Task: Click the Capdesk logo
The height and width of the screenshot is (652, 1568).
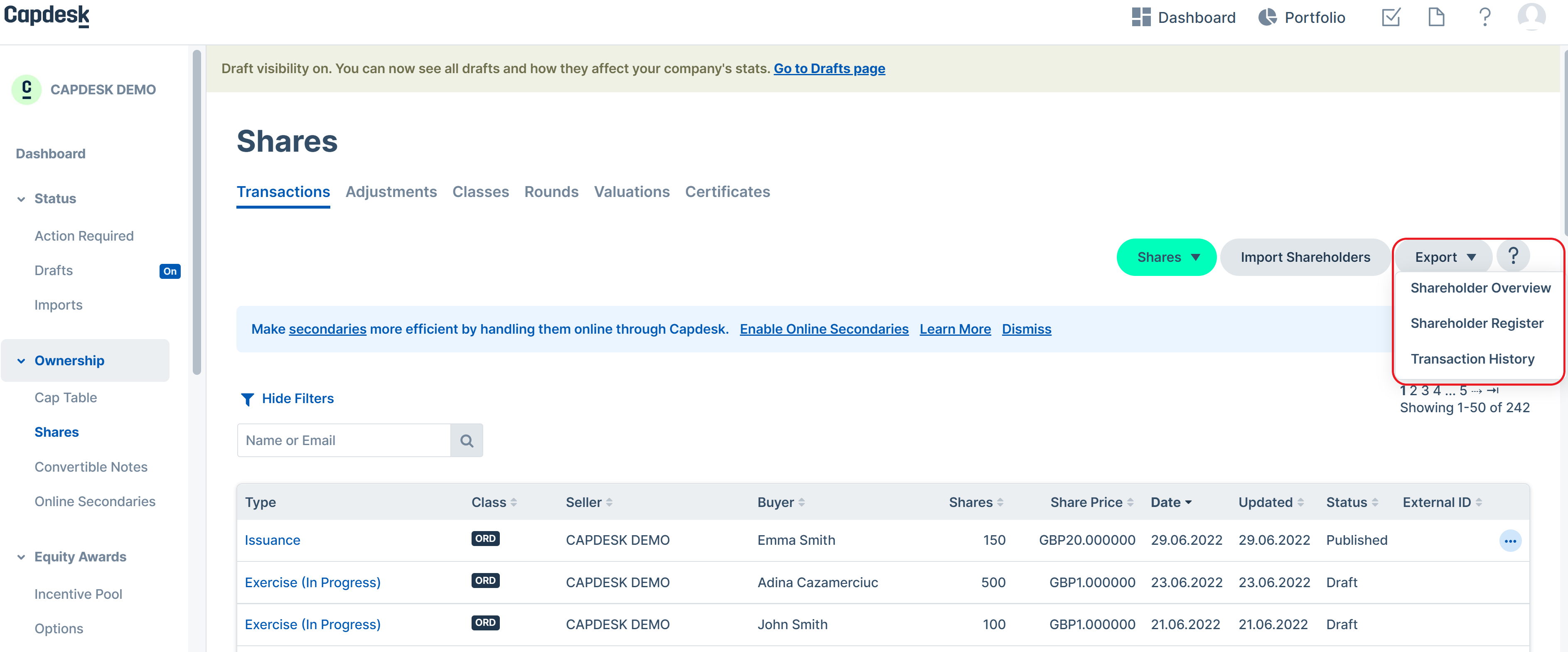Action: pyautogui.click(x=47, y=16)
